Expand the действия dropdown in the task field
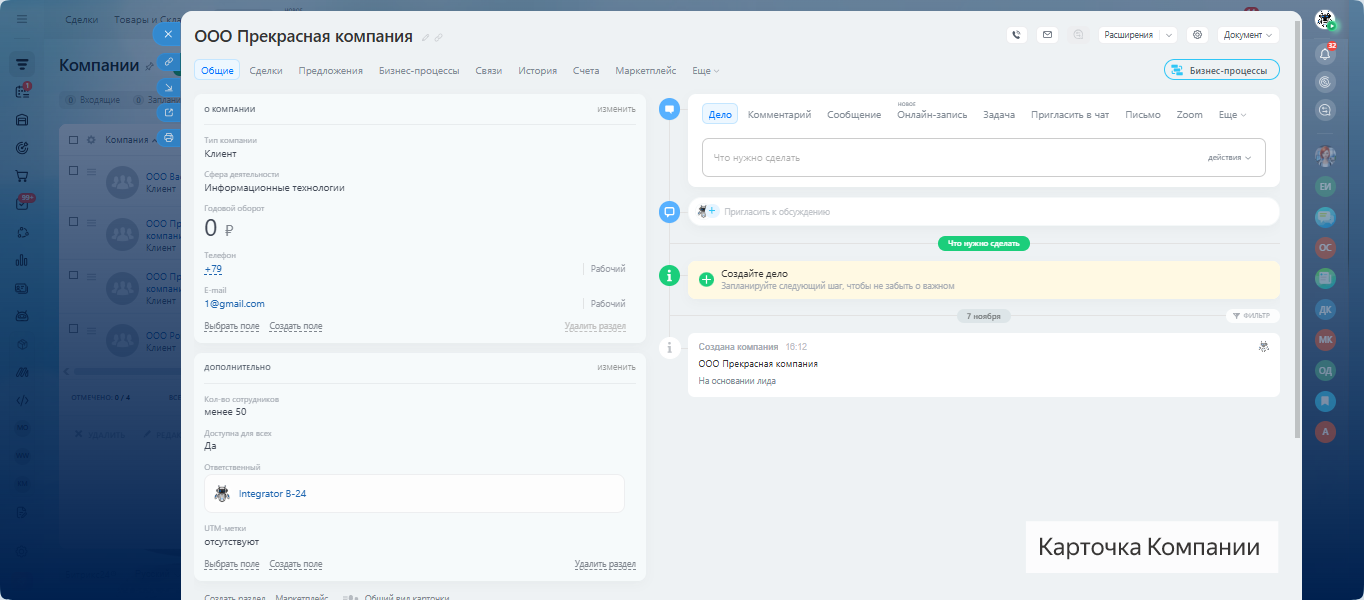 coord(1229,158)
